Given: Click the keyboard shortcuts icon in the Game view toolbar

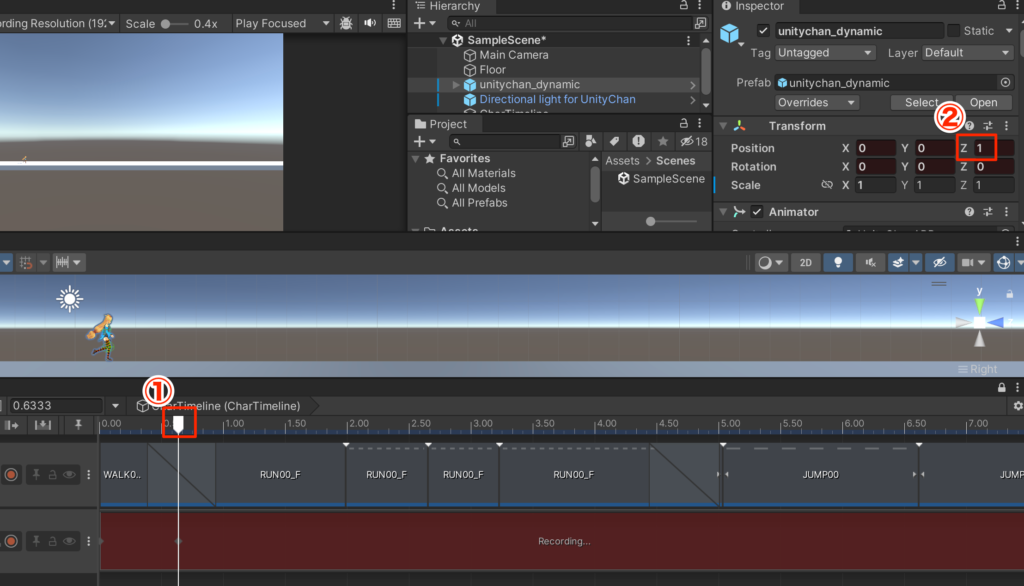Looking at the screenshot, I should click(x=394, y=24).
